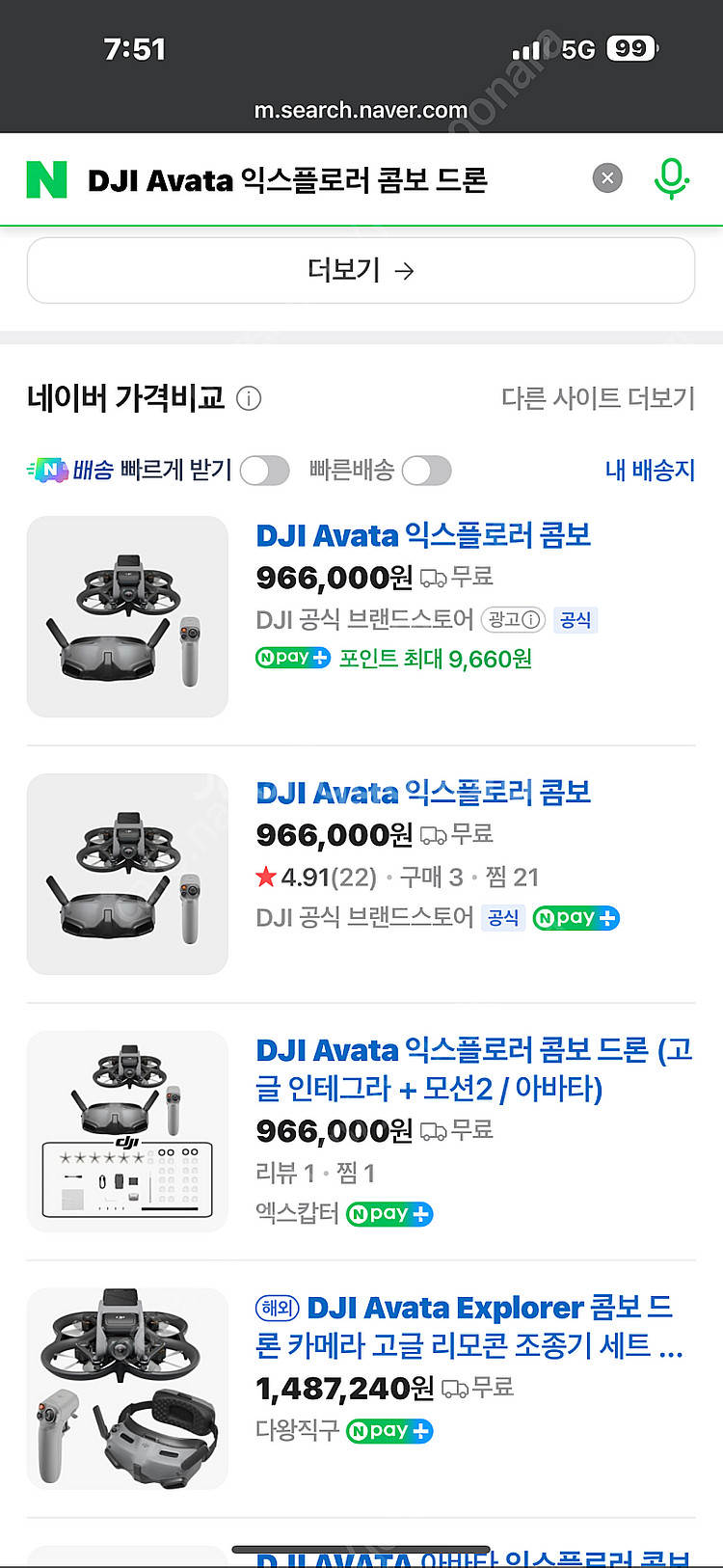This screenshot has height=1568, width=723.
Task: Expand results with 더보기 button
Action: tap(361, 271)
